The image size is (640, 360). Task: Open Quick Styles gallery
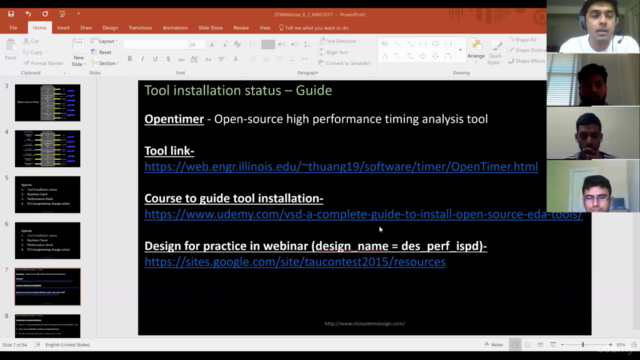(495, 52)
